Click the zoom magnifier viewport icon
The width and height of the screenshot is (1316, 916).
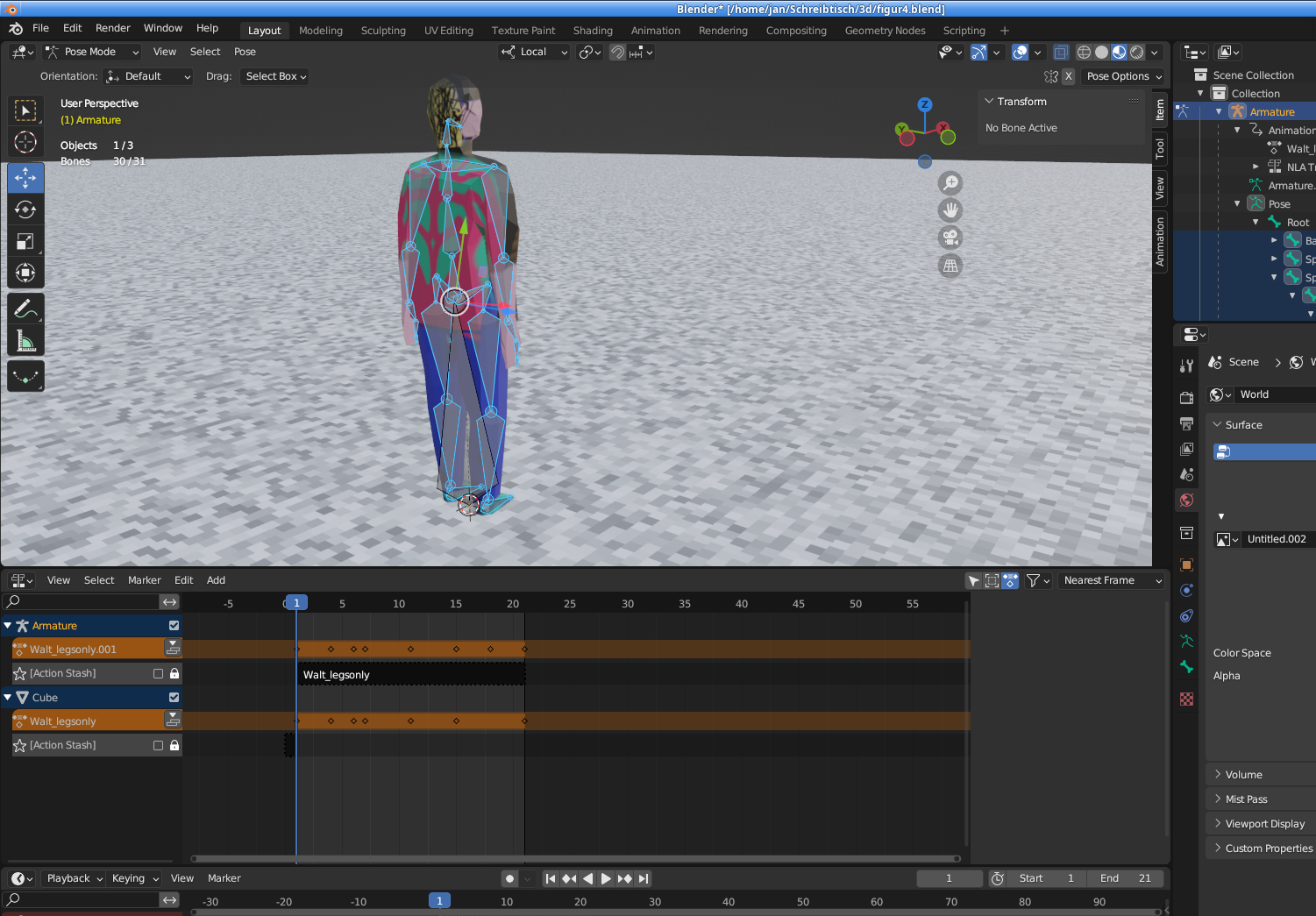(x=950, y=183)
